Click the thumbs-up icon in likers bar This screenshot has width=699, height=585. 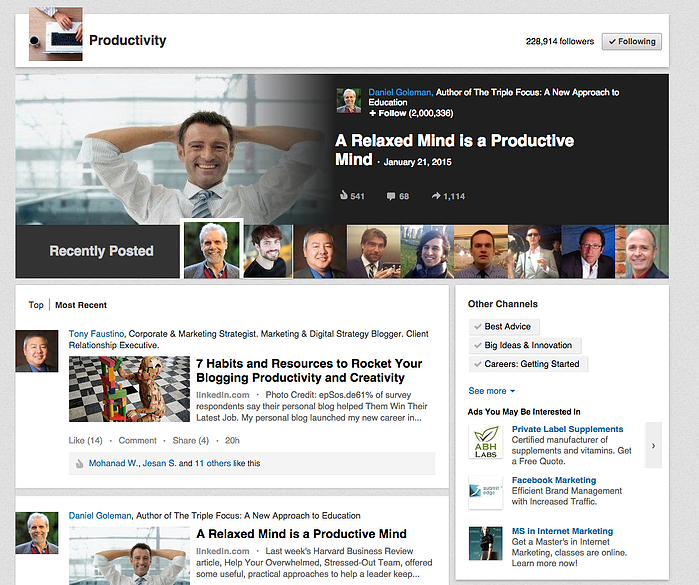point(79,463)
